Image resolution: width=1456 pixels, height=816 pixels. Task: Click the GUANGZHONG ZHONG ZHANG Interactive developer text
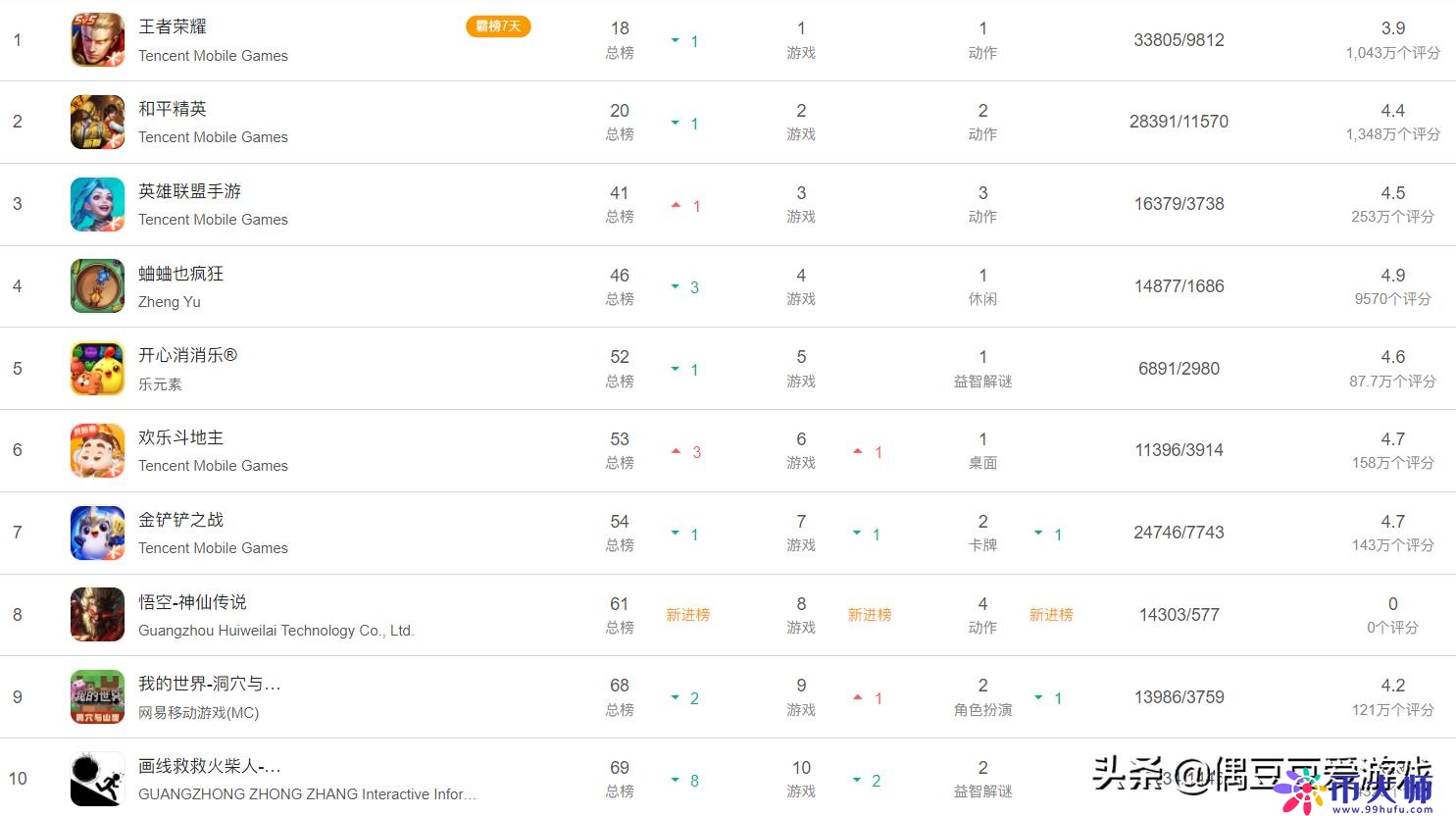click(308, 794)
